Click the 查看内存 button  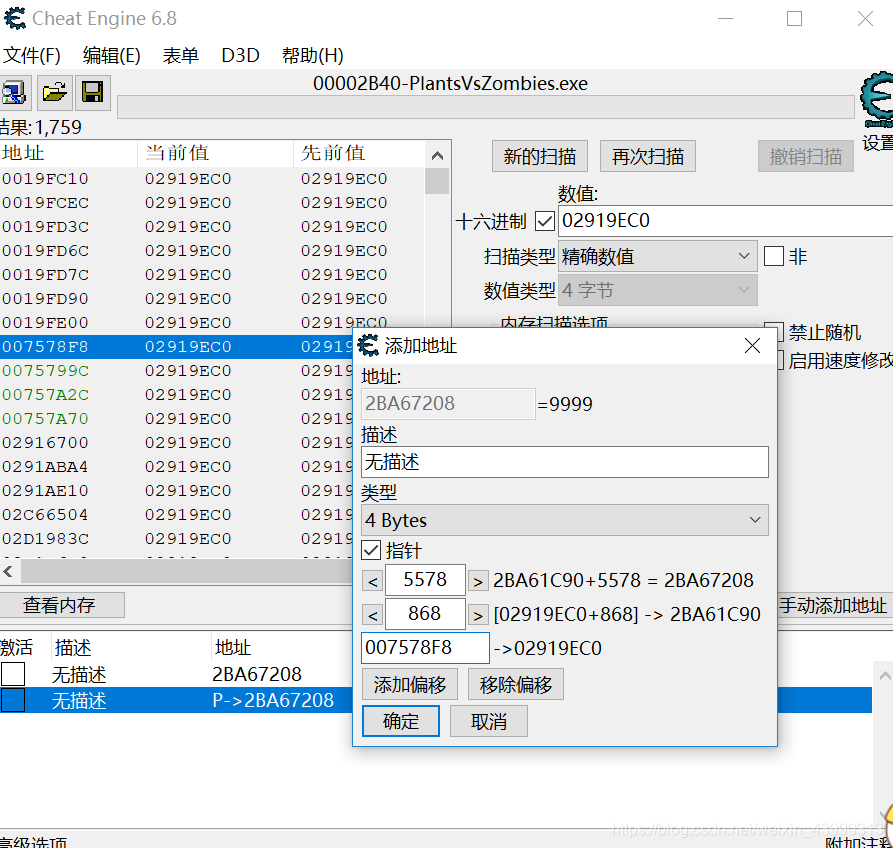coord(62,605)
